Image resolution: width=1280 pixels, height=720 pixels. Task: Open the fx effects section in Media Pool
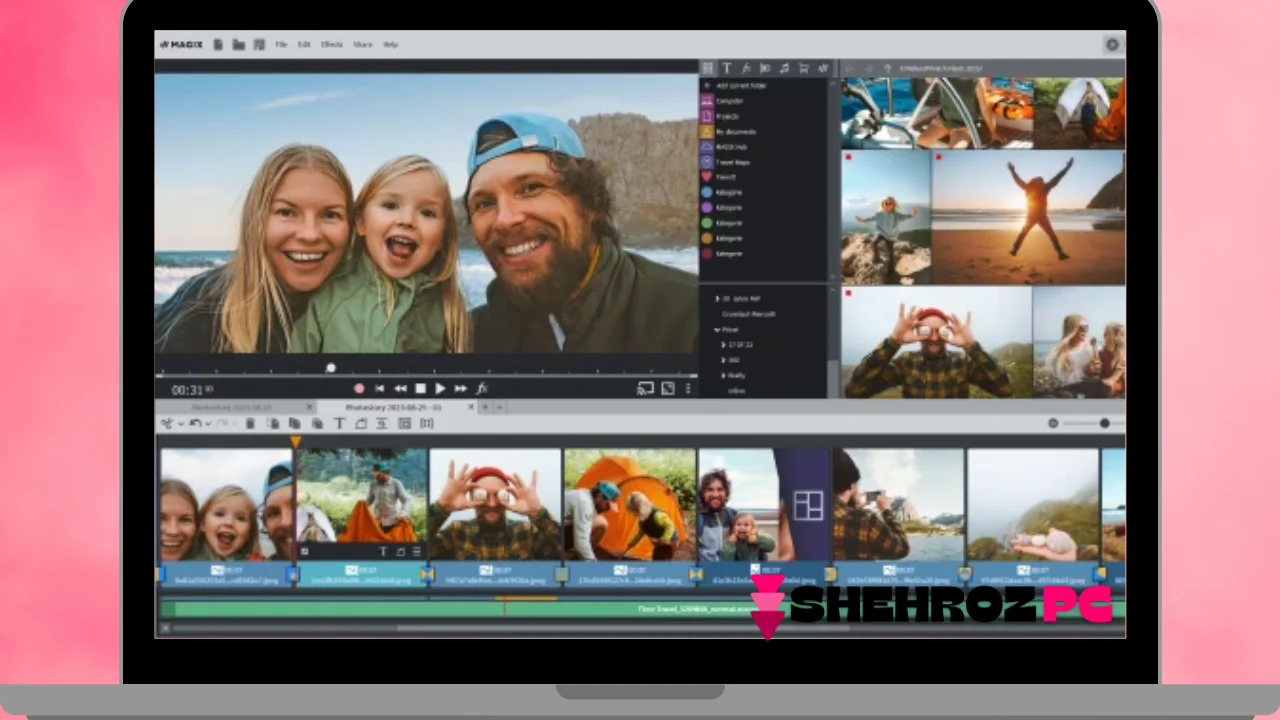point(746,68)
